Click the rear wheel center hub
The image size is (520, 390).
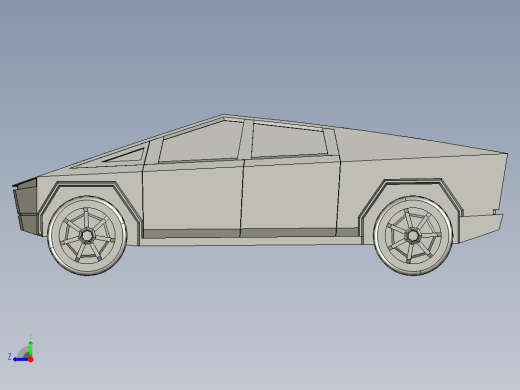coord(413,236)
